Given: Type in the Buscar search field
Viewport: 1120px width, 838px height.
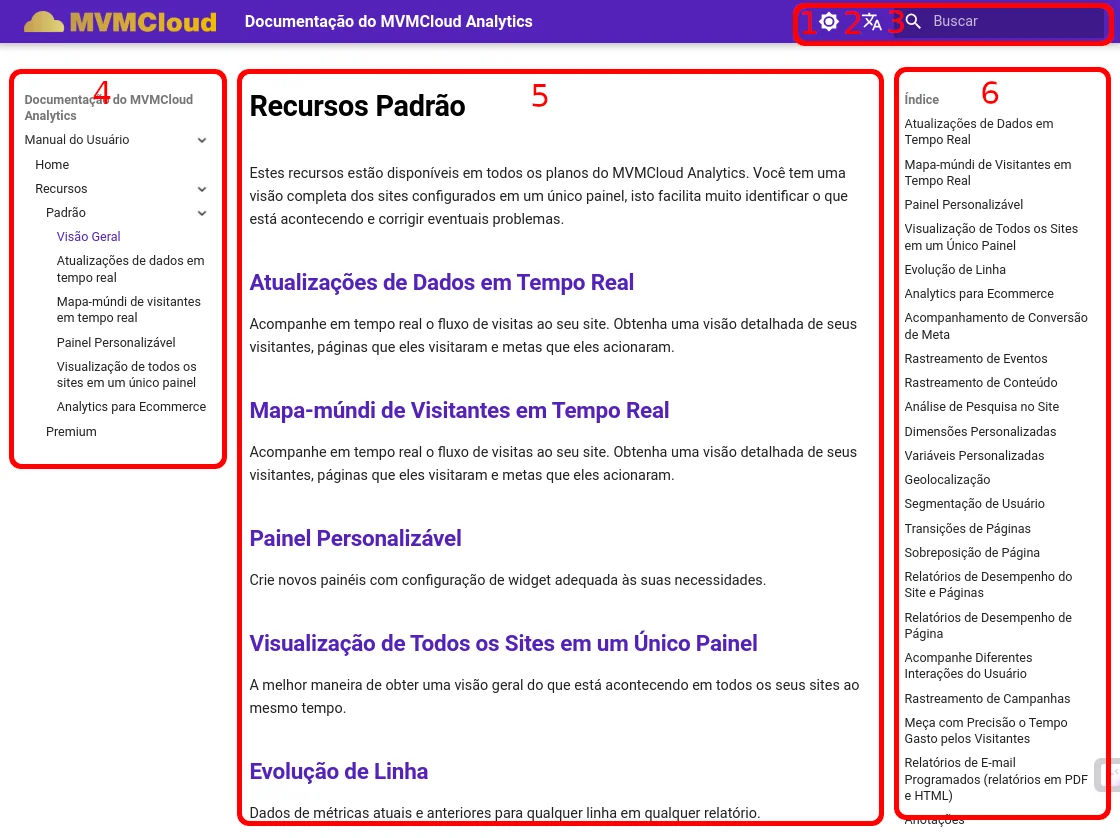Looking at the screenshot, I should point(1010,21).
